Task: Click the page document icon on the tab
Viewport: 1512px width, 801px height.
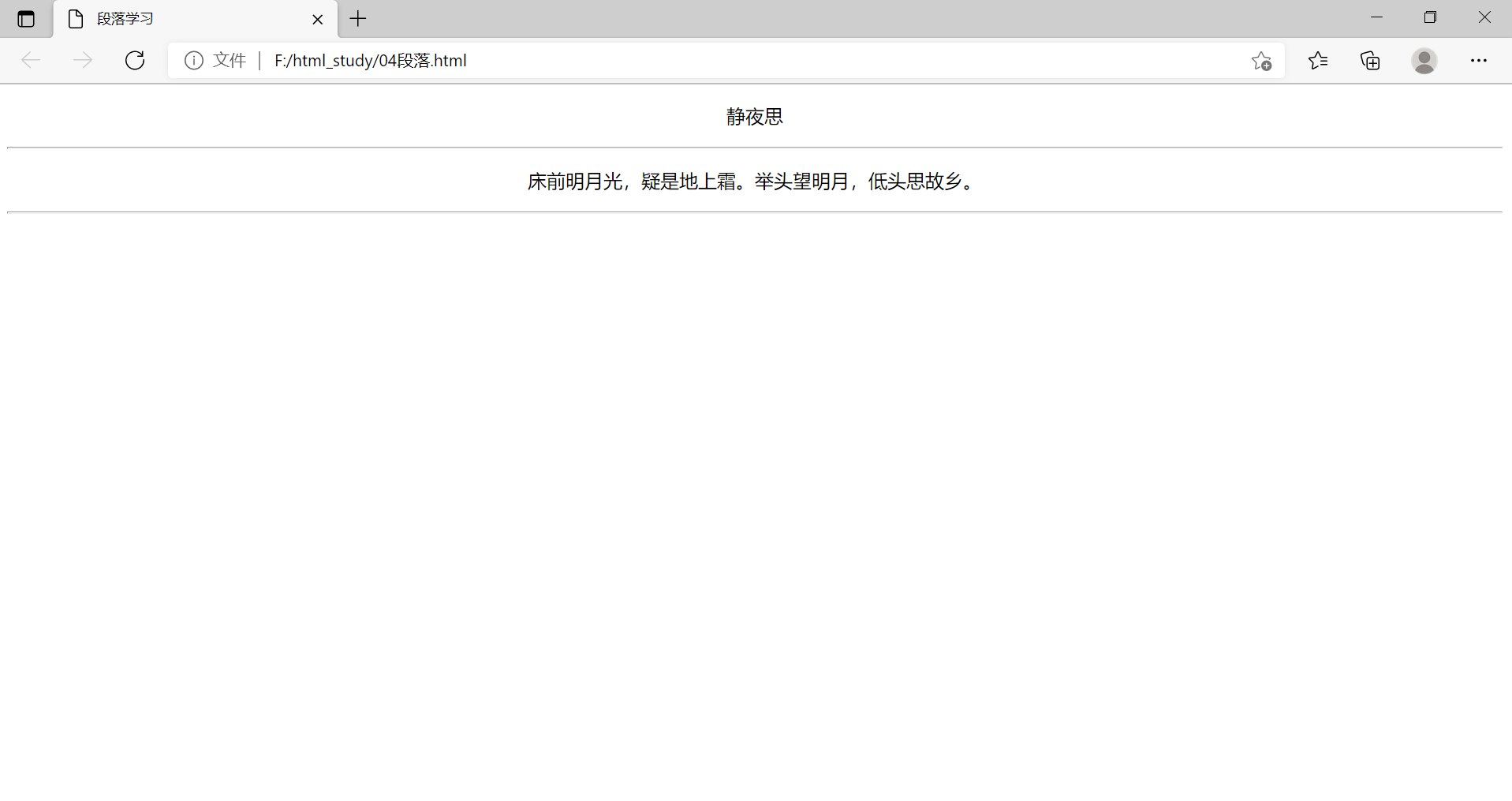Action: [x=75, y=18]
